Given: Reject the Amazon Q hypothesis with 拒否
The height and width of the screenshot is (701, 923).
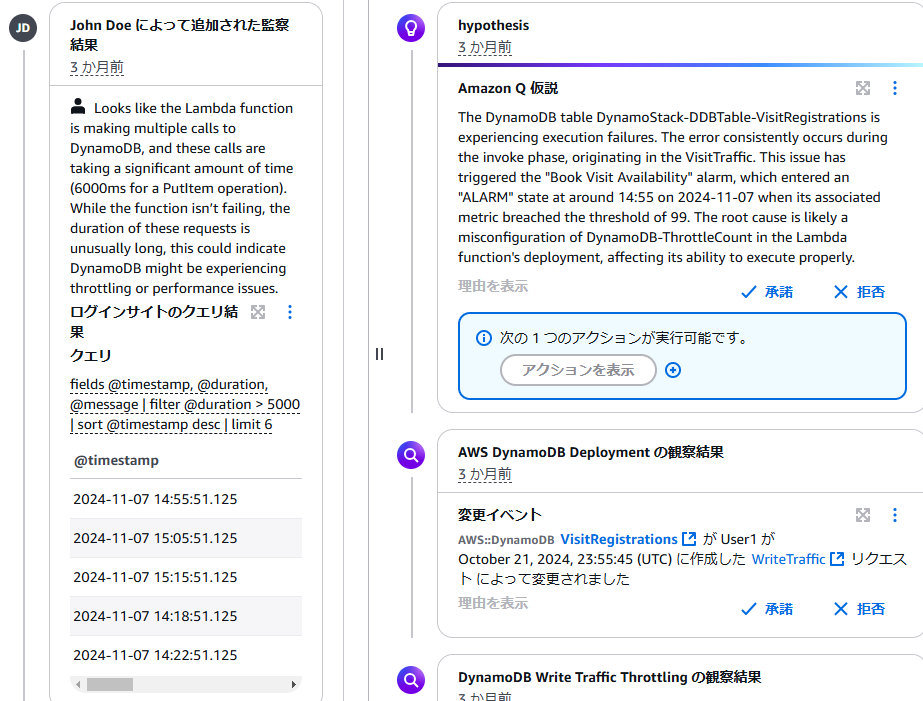Looking at the screenshot, I should point(859,292).
